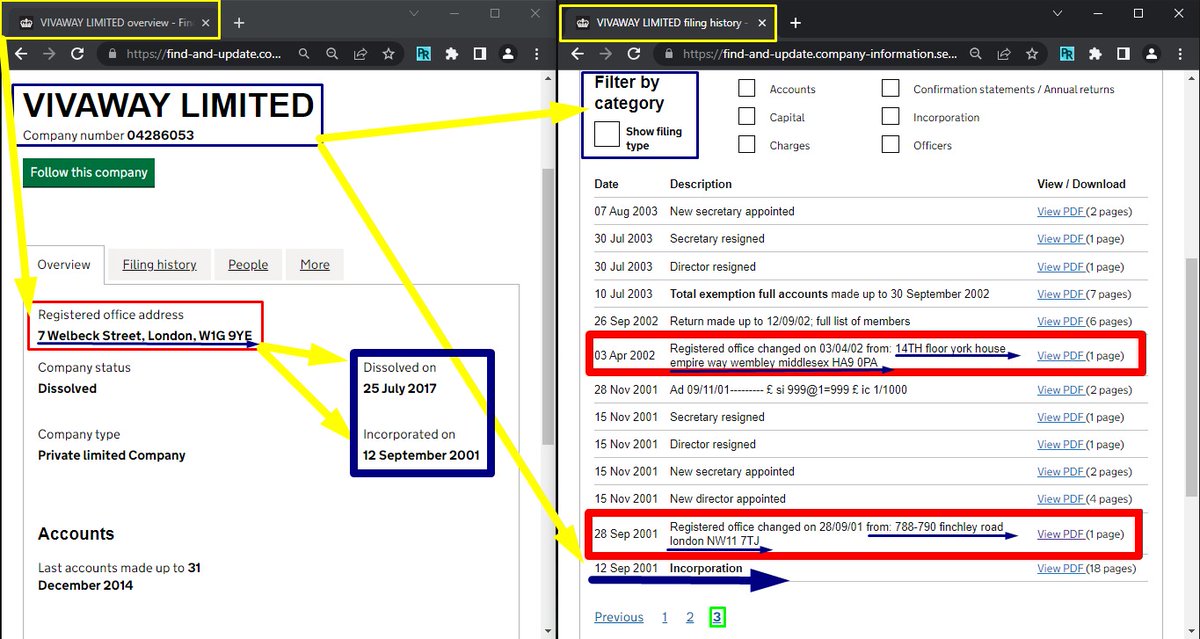
Task: Open the profile avatar in the left window
Action: point(508,54)
